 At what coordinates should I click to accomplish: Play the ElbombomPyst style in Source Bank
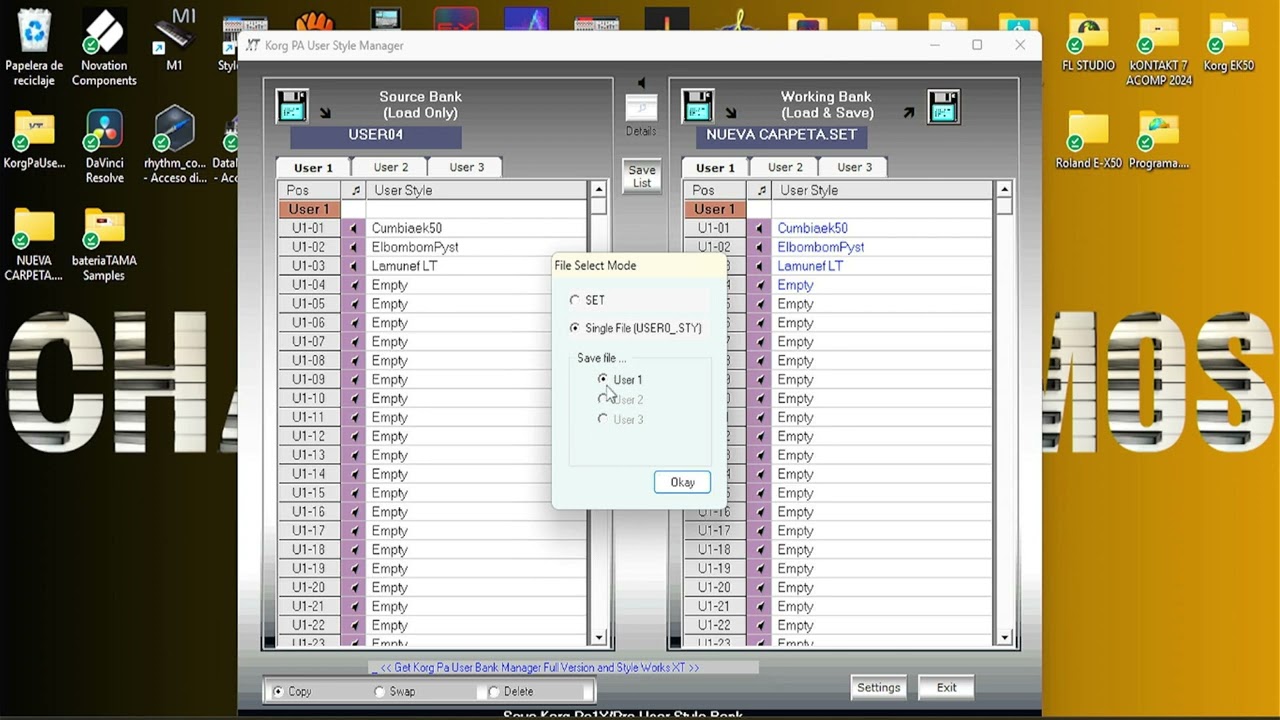click(353, 247)
